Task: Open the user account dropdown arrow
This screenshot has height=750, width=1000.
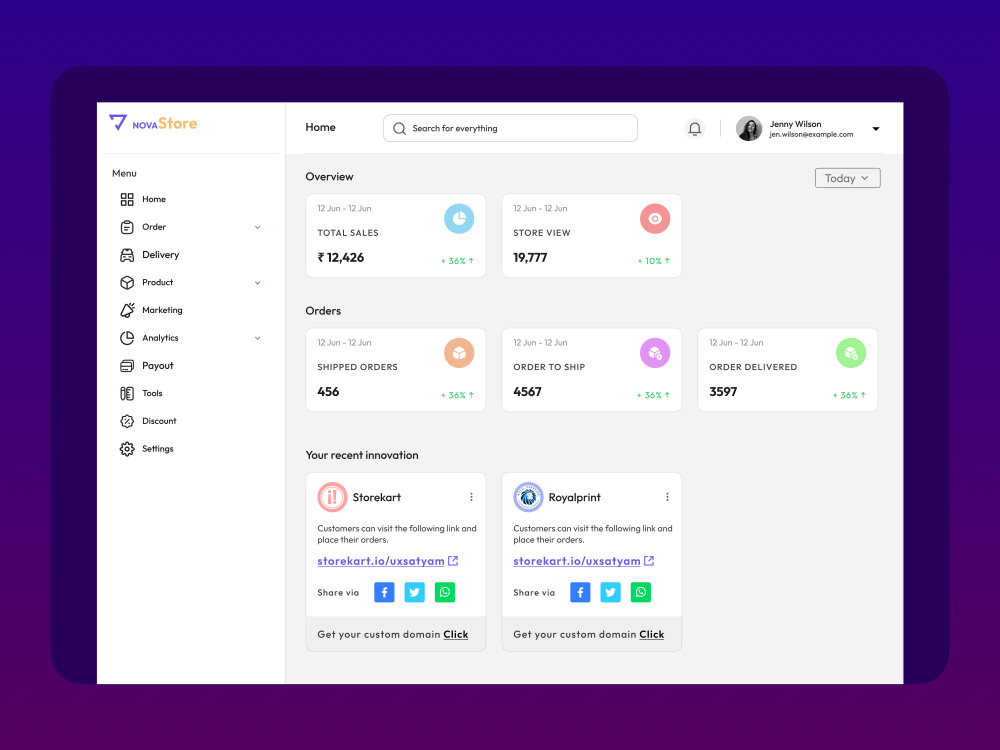Action: point(876,129)
